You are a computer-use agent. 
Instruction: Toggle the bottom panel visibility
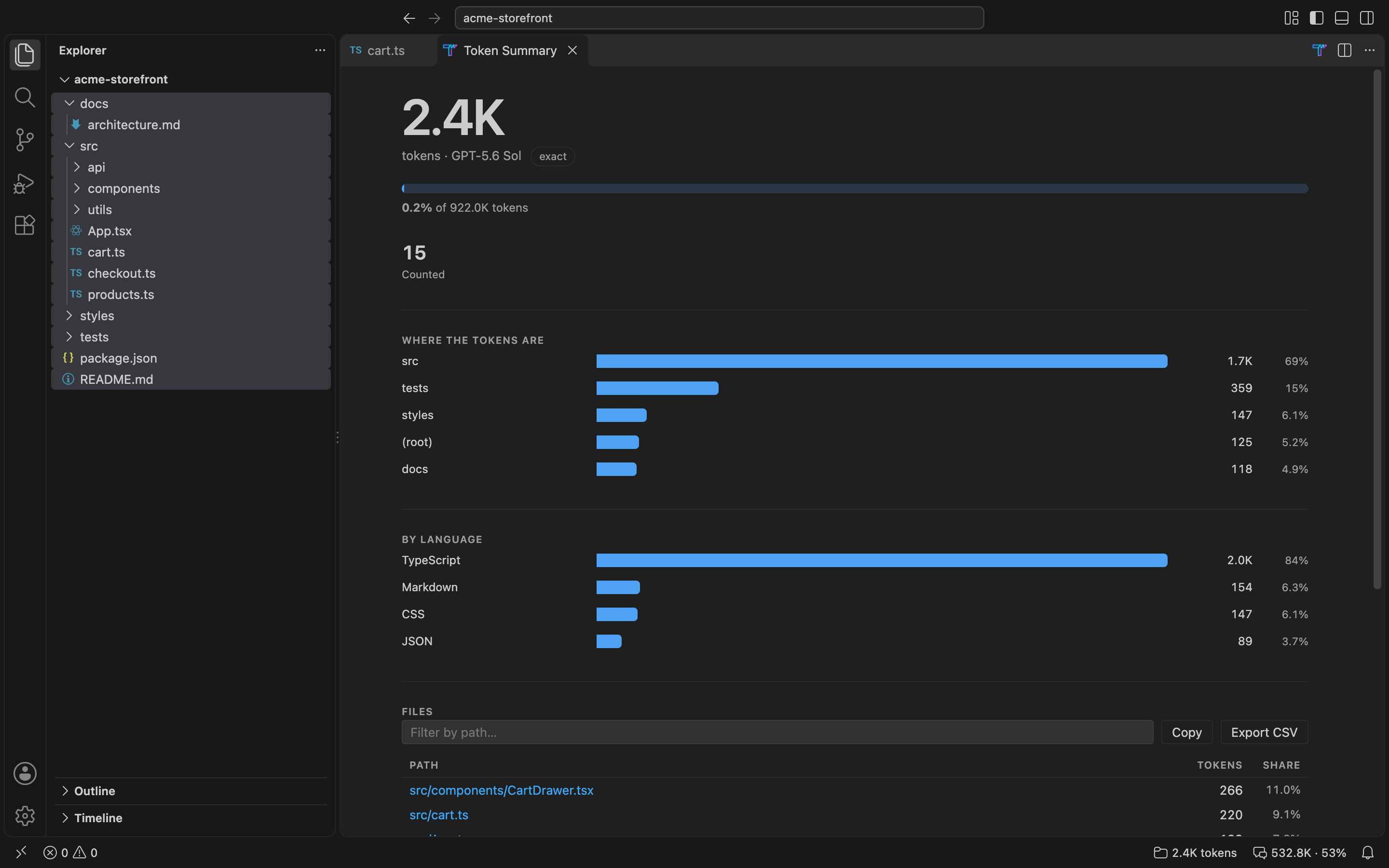pyautogui.click(x=1341, y=18)
